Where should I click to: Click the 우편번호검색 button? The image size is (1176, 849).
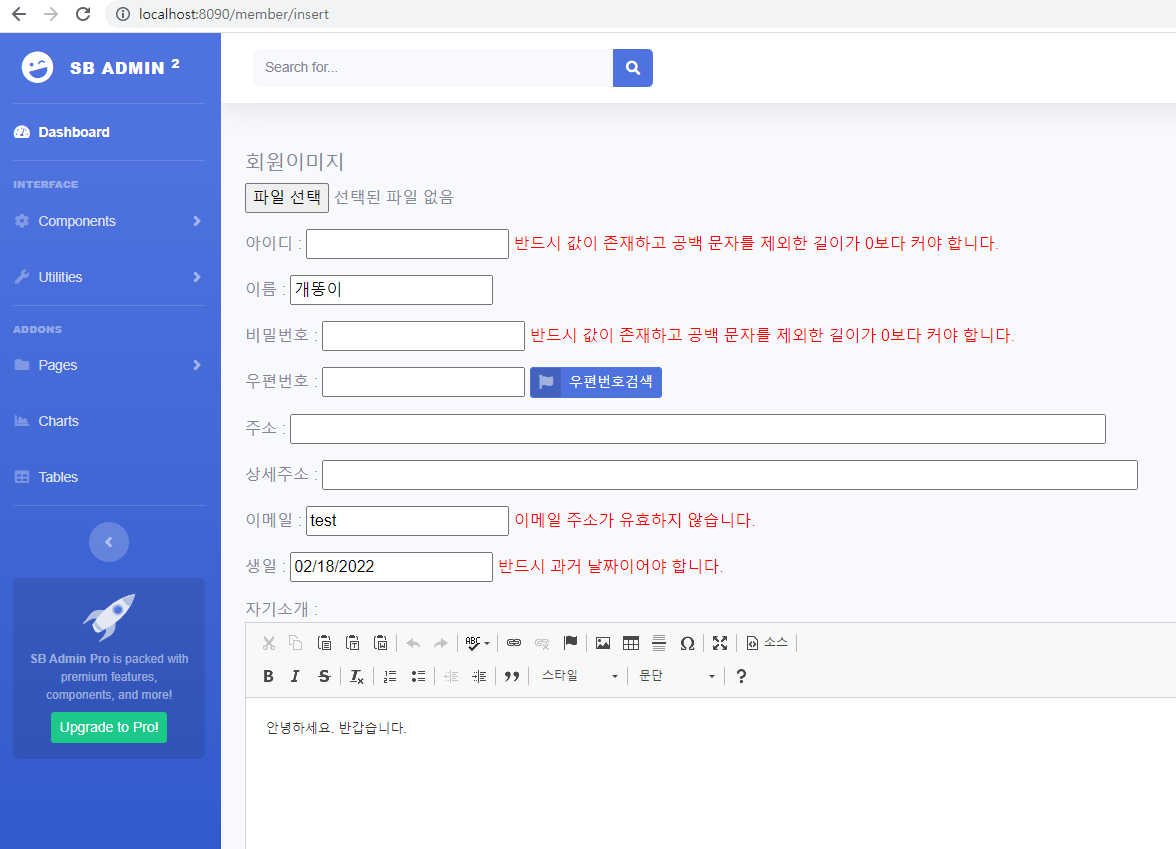pos(596,382)
